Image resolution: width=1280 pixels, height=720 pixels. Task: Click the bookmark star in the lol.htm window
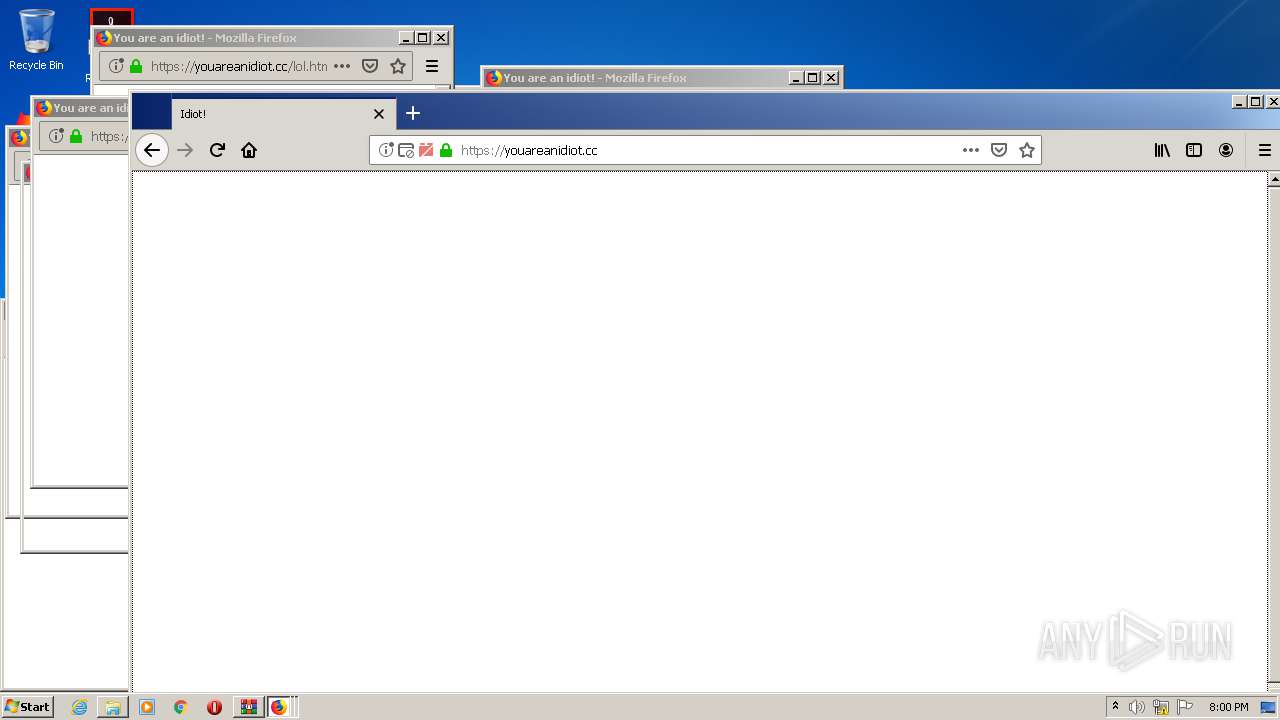(x=398, y=66)
